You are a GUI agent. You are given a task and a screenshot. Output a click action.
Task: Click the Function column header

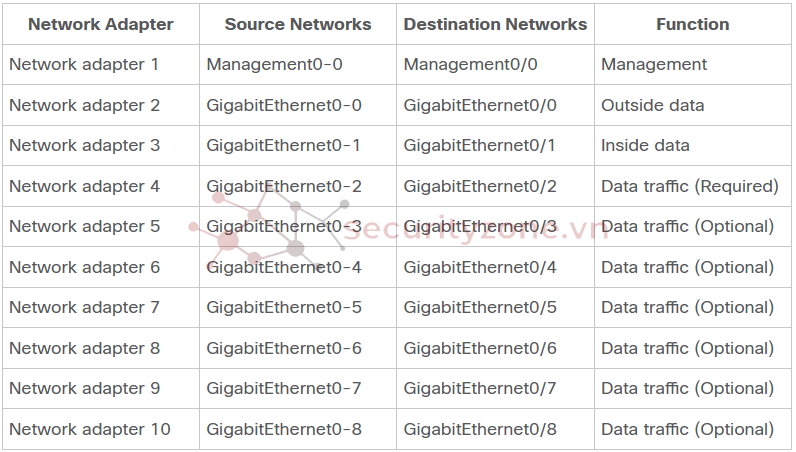[692, 24]
